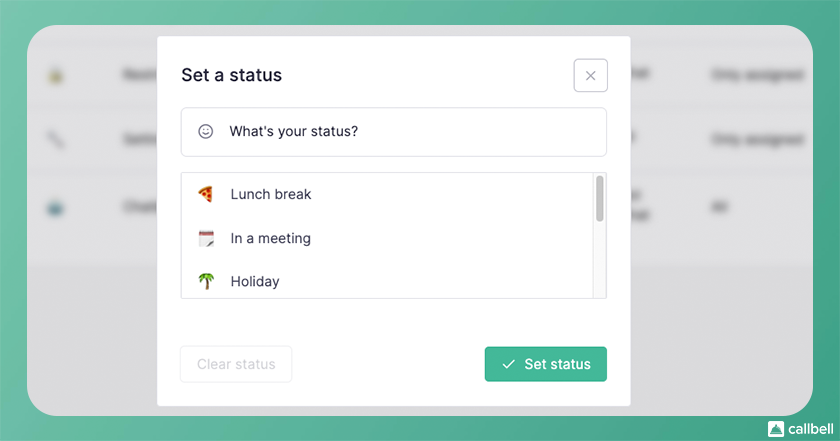Viewport: 840px width, 441px height.
Task: Click the Callbell logo icon
Action: [x=776, y=428]
